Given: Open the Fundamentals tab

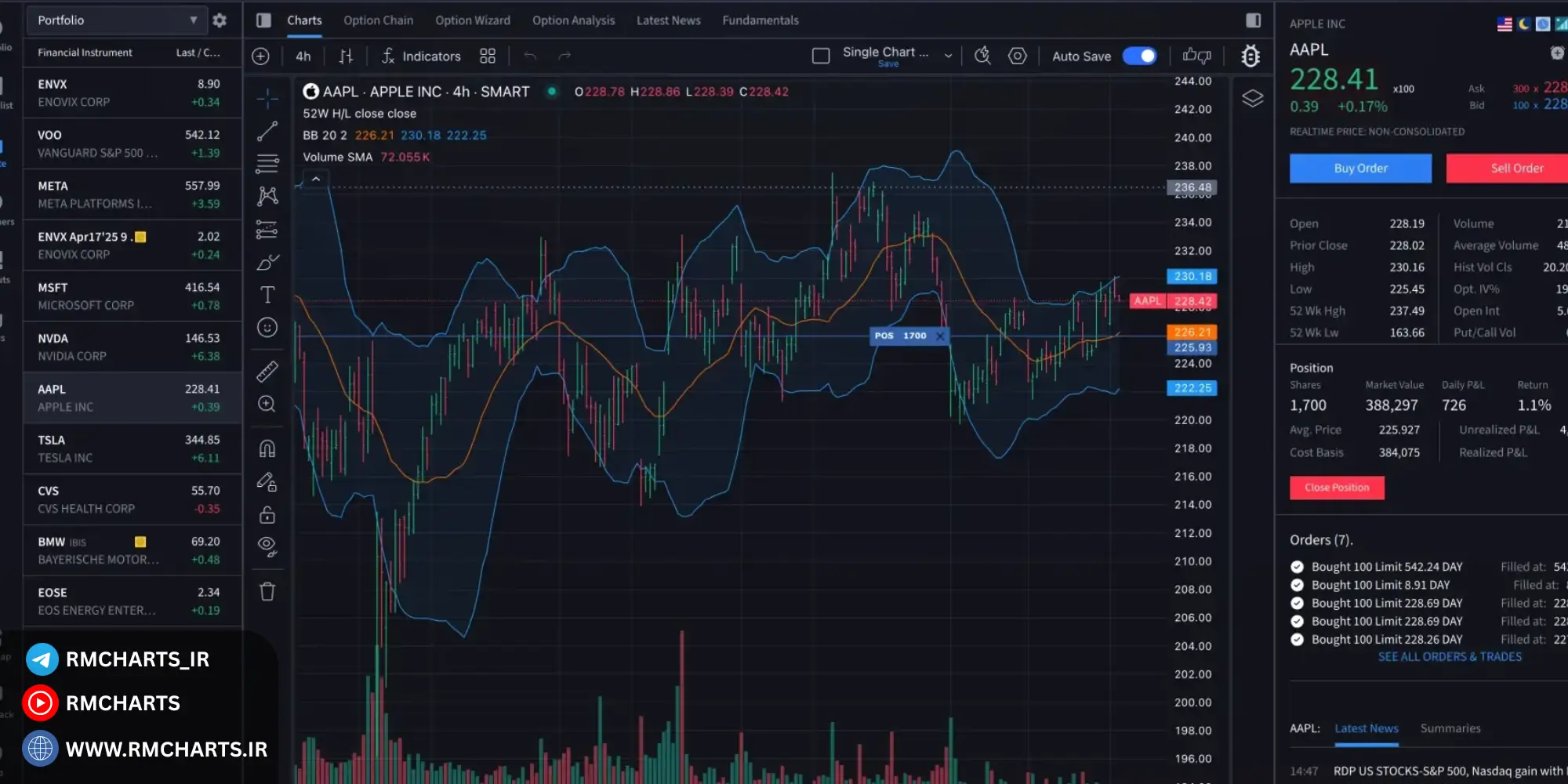Looking at the screenshot, I should click(x=760, y=20).
